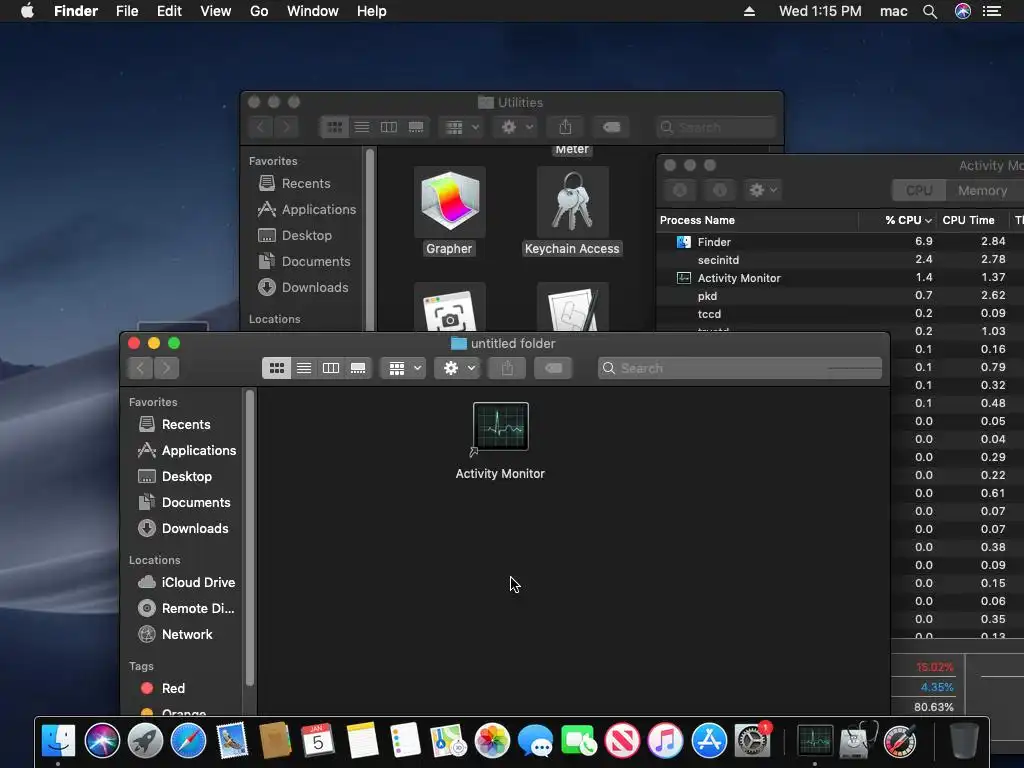This screenshot has width=1024, height=768.
Task: Open Launchpad from the Dock
Action: (x=145, y=741)
